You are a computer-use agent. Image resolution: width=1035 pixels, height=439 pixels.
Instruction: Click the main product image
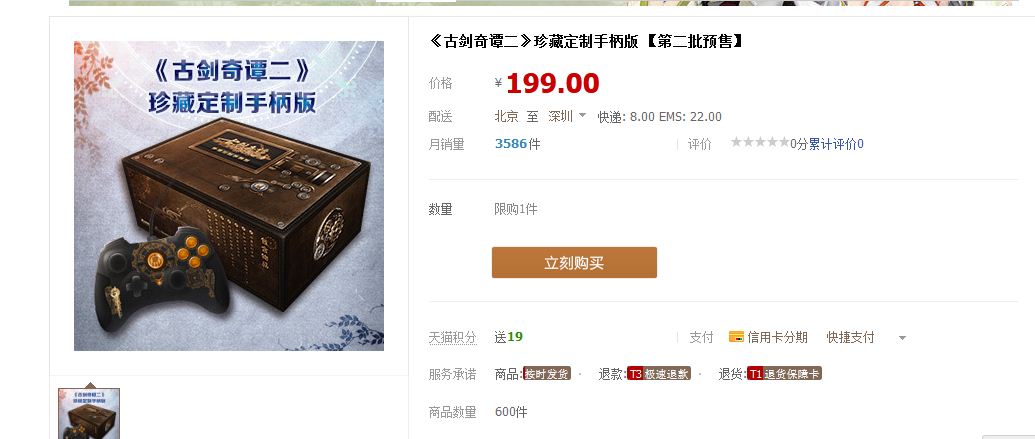coord(229,196)
